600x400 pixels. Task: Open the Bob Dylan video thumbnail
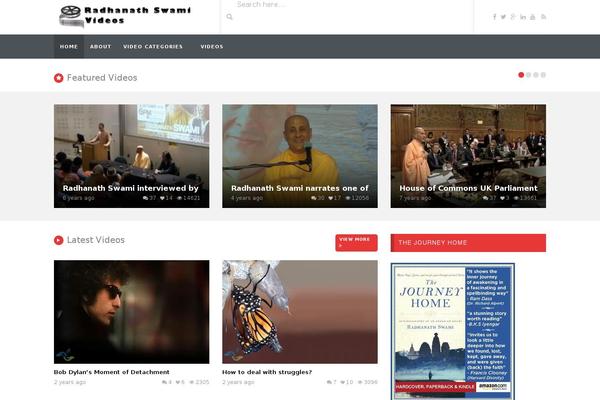(x=132, y=312)
